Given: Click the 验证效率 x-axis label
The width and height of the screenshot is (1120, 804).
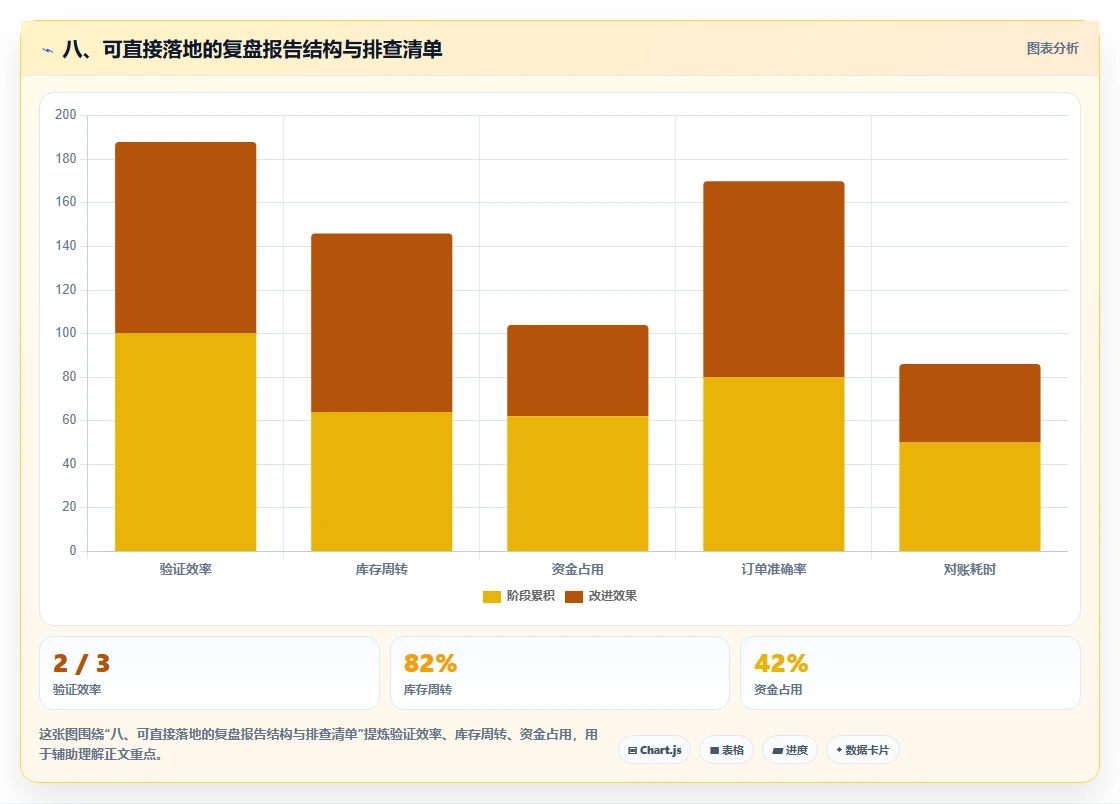Looking at the screenshot, I should point(186,569).
